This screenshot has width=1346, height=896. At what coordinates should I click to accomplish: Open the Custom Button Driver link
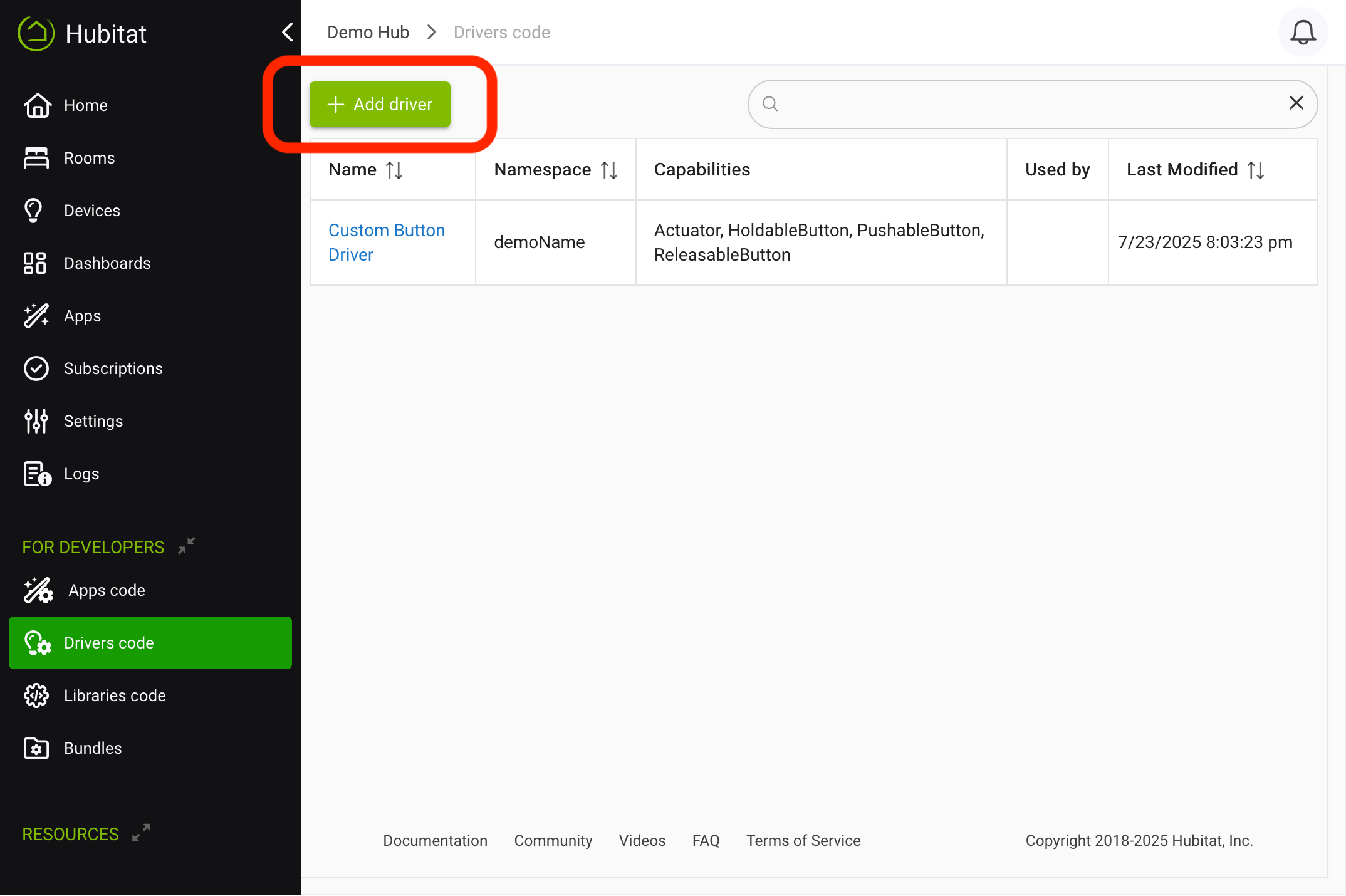[387, 242]
